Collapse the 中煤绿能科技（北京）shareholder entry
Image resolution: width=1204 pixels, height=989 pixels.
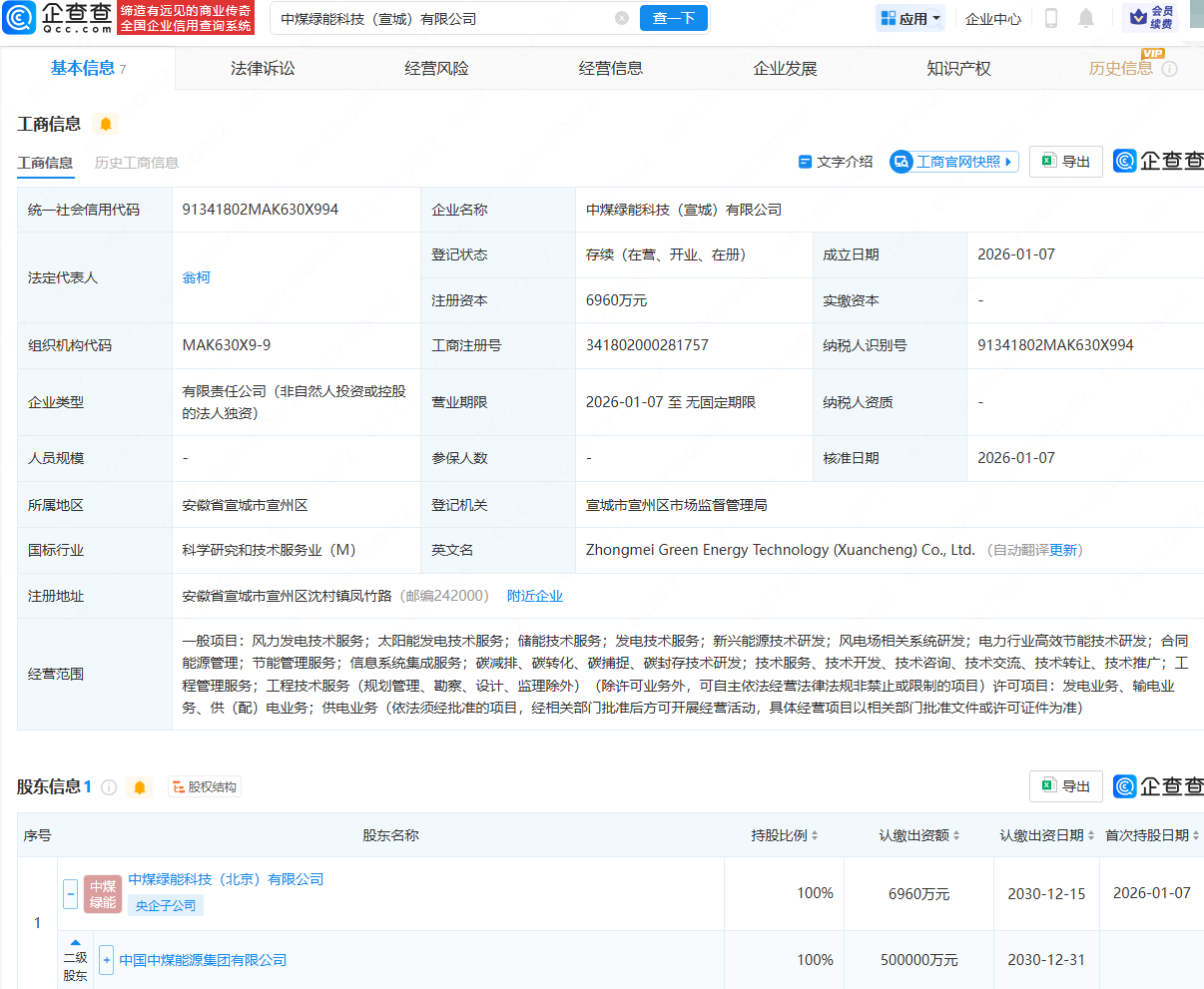point(70,894)
